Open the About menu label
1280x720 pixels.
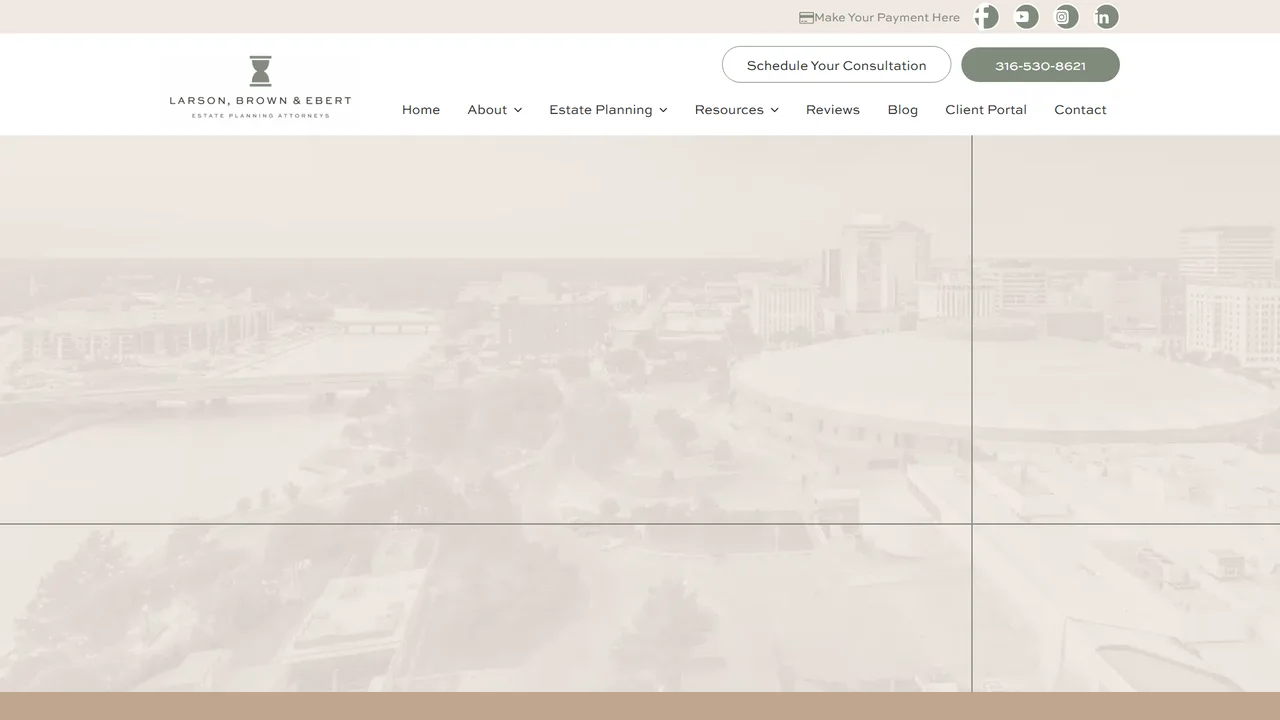click(487, 110)
